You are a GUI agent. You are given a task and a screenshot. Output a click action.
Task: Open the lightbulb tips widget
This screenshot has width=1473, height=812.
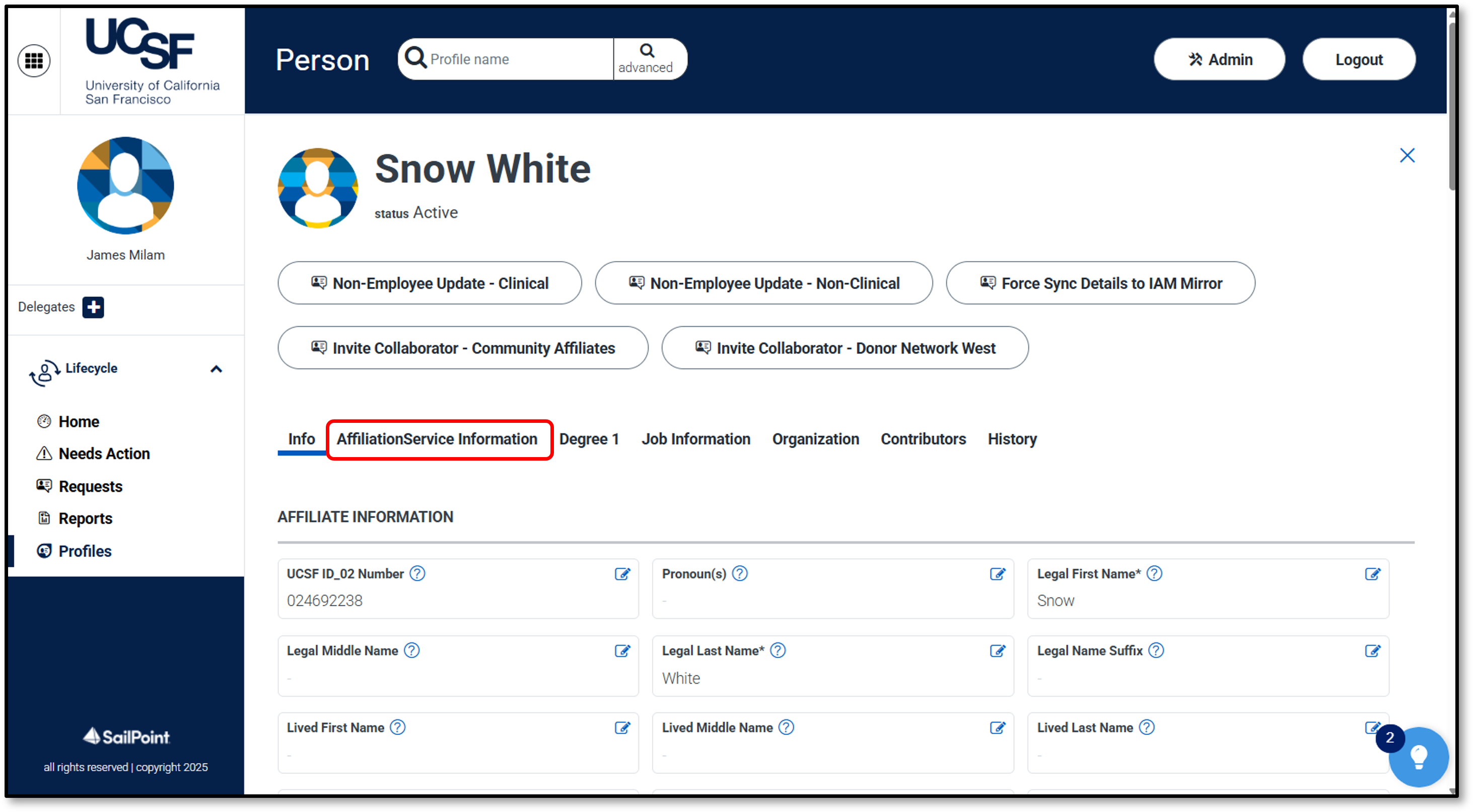(x=1418, y=757)
